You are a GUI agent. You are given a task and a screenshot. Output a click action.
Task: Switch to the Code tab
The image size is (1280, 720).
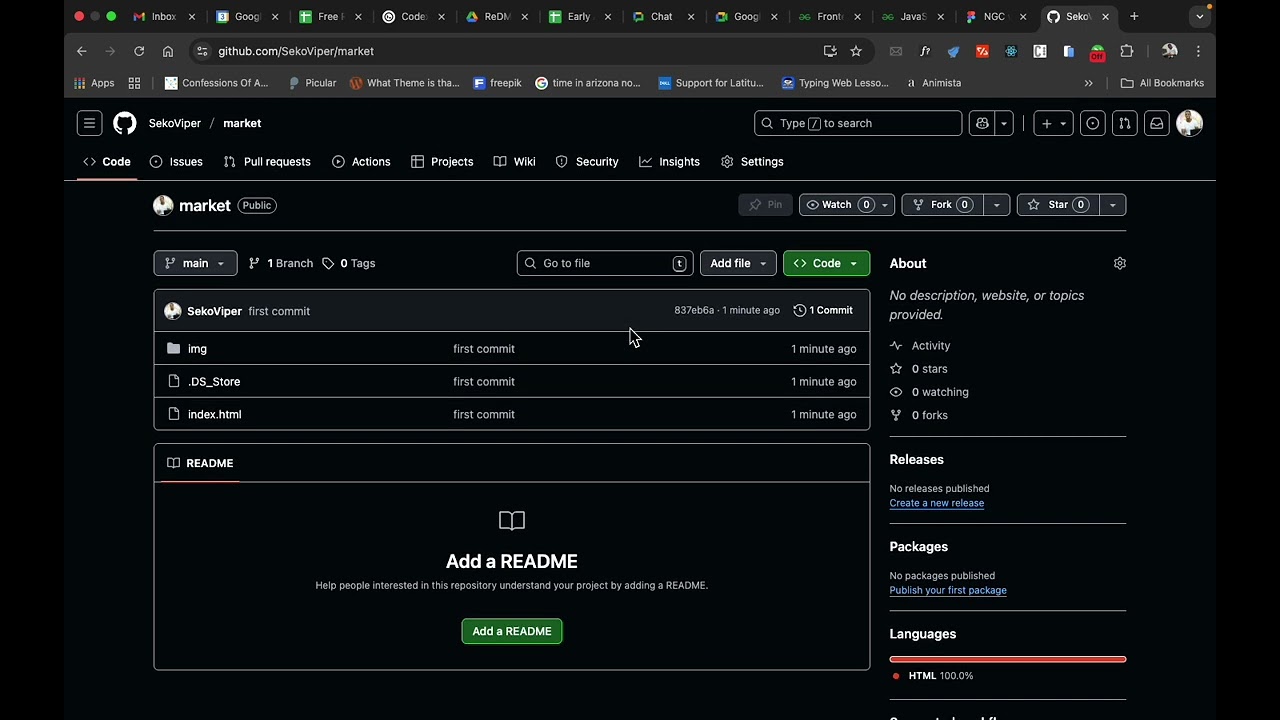pos(107,162)
